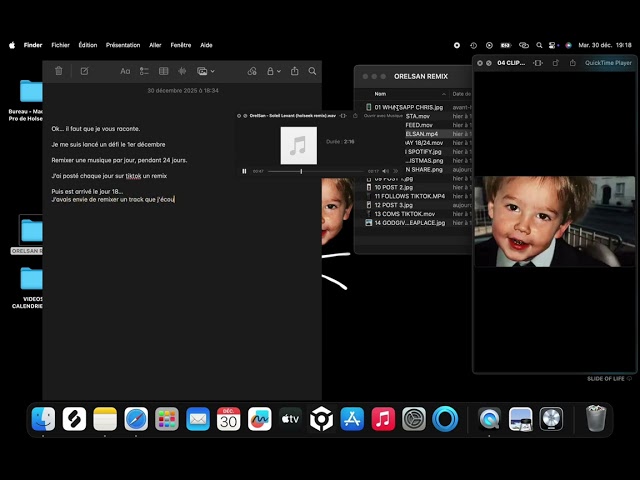The height and width of the screenshot is (480, 640).
Task: Insert a table in the note
Action: [x=164, y=71]
